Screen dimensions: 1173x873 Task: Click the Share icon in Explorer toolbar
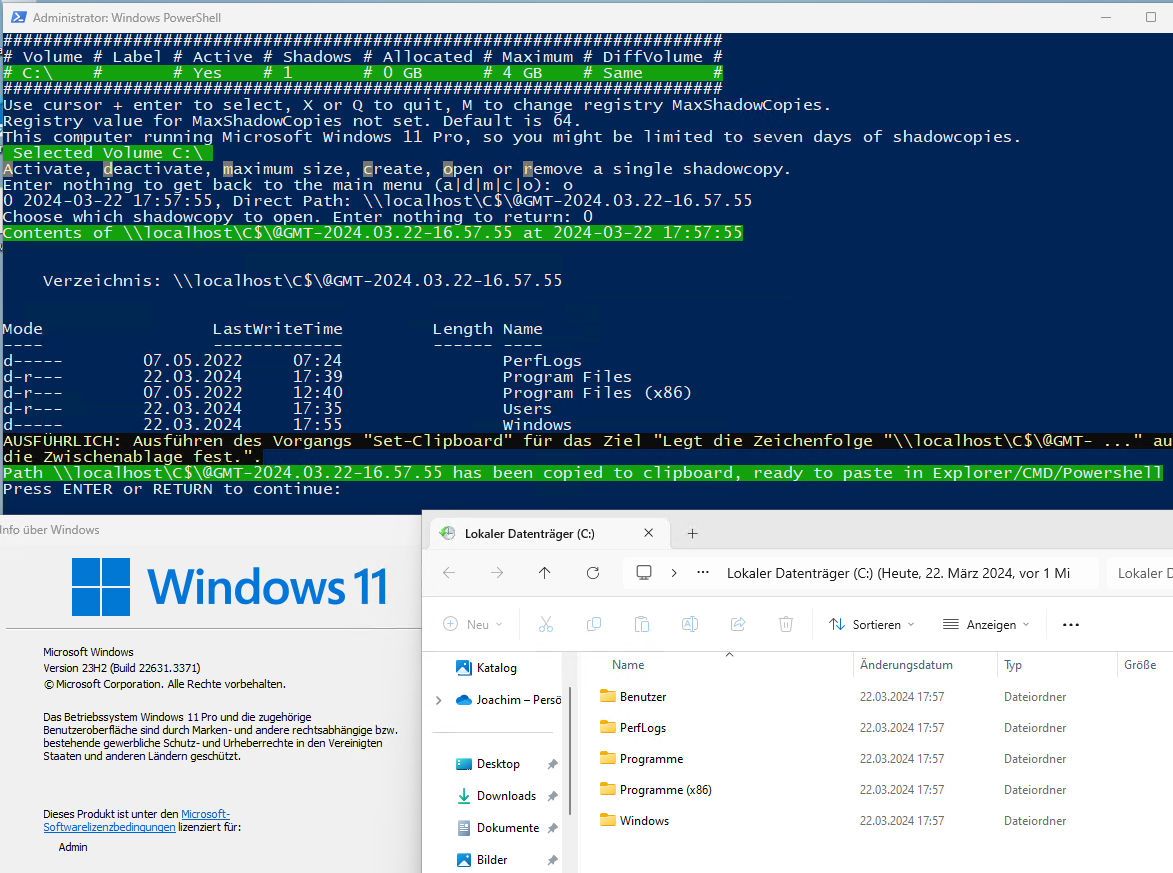click(738, 625)
